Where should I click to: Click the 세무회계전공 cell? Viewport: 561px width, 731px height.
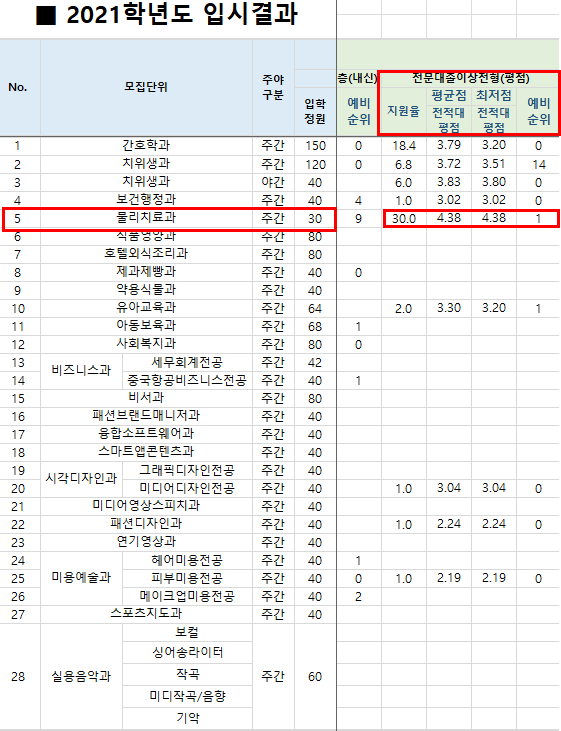[187, 362]
